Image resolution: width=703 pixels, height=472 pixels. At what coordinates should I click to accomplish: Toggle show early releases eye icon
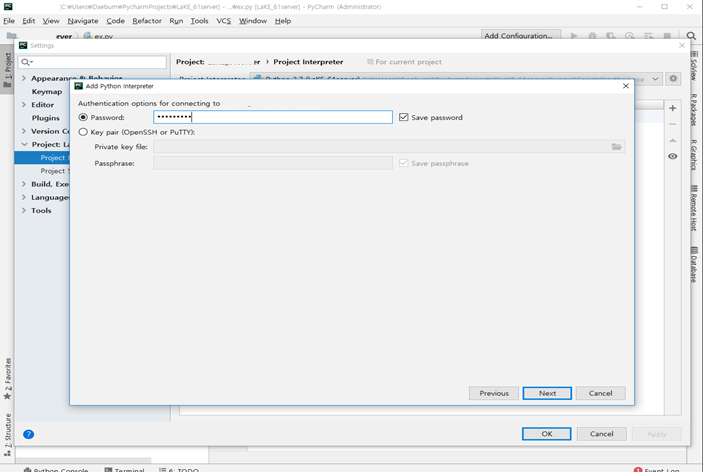pyautogui.click(x=673, y=156)
